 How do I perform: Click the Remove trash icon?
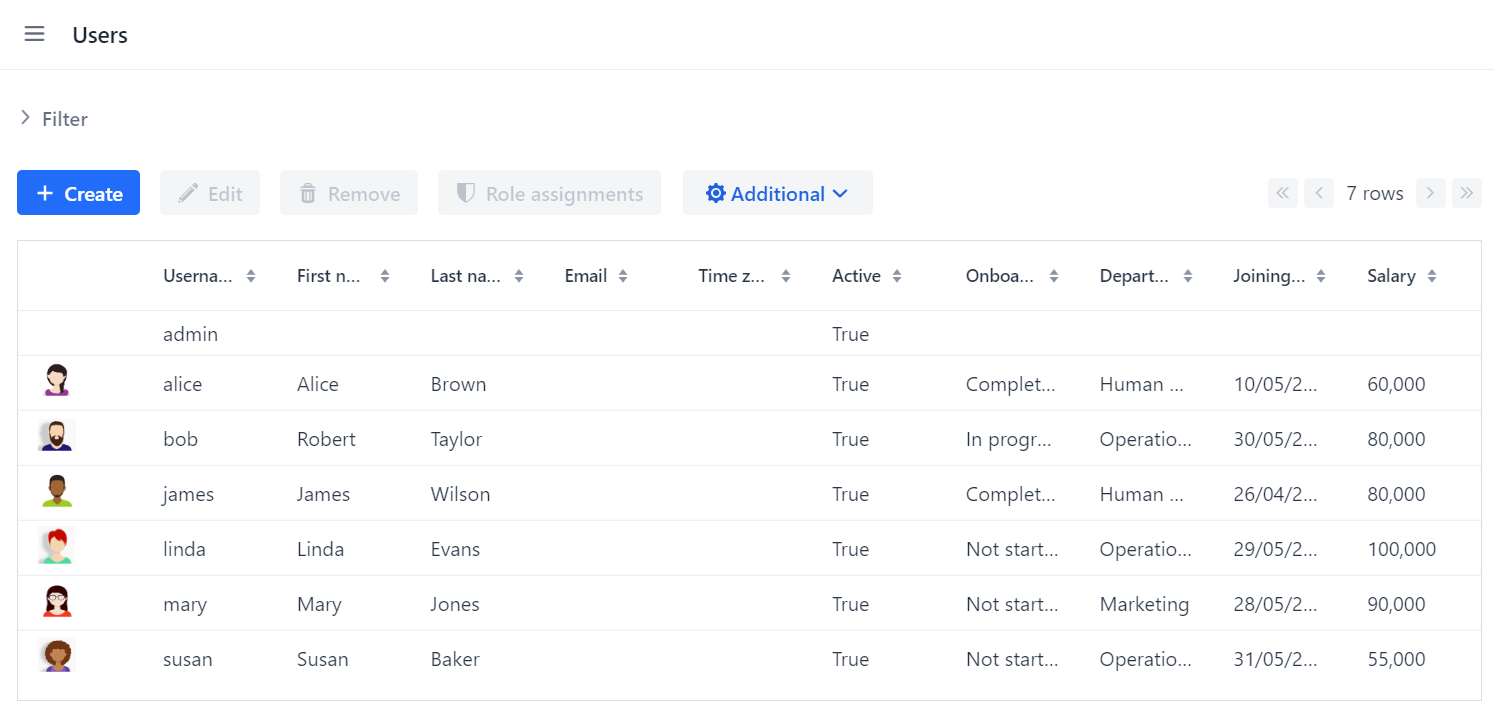(307, 192)
